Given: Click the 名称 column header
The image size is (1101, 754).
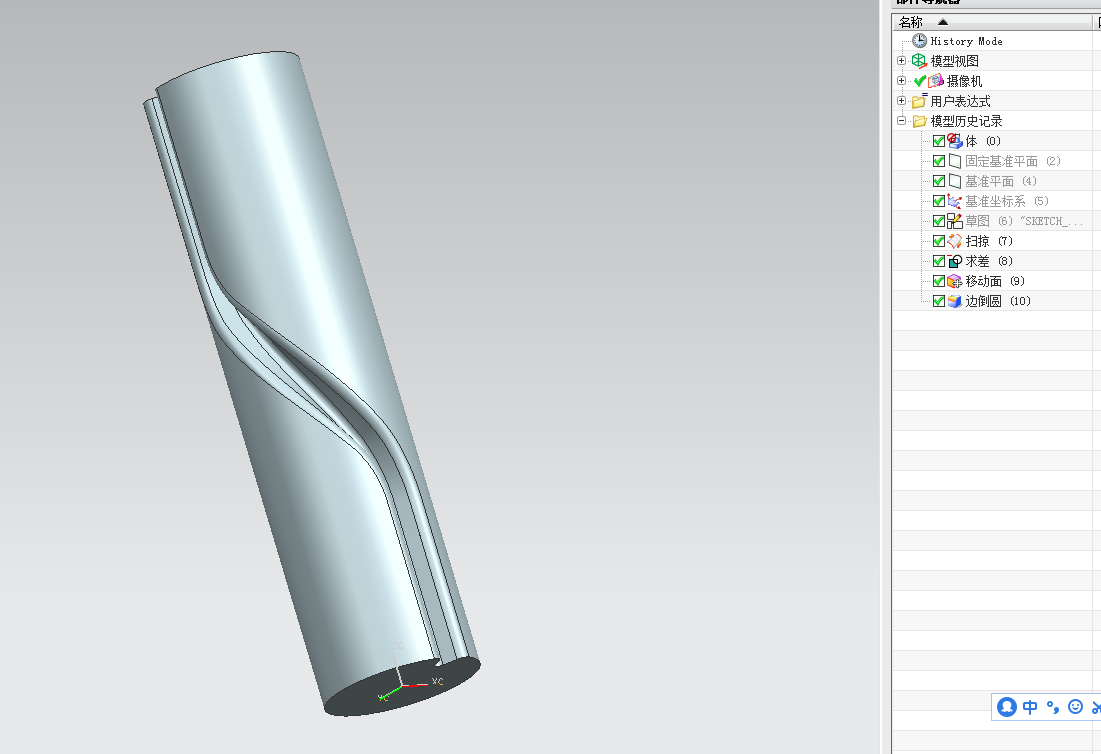Looking at the screenshot, I should point(992,22).
